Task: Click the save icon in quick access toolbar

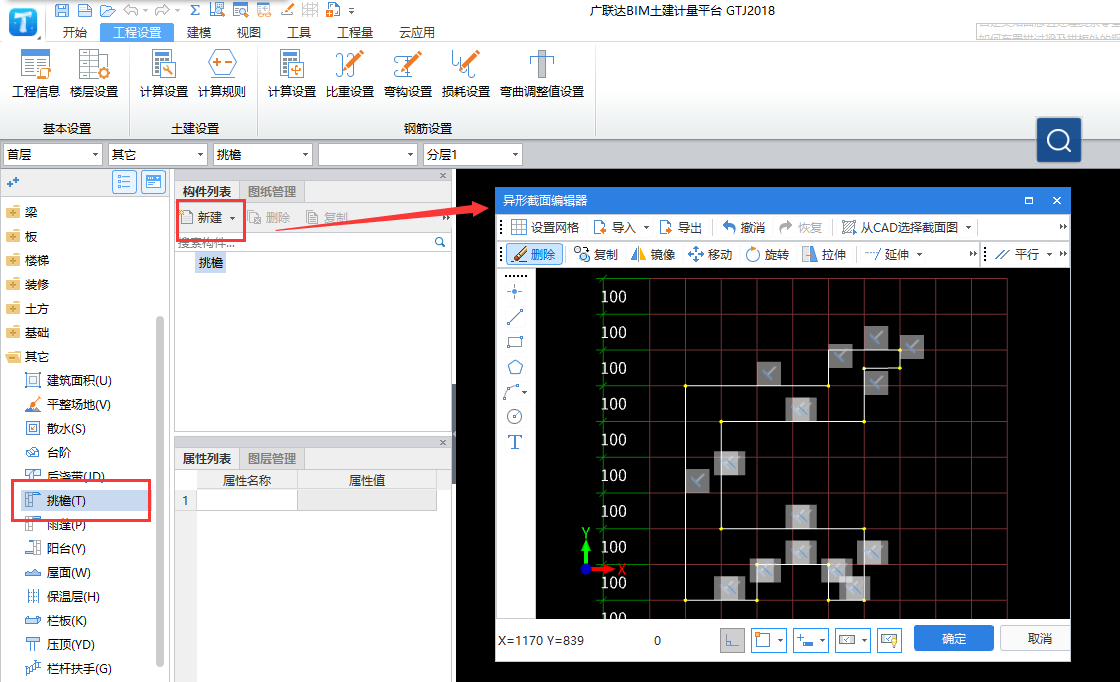Action: [x=62, y=10]
